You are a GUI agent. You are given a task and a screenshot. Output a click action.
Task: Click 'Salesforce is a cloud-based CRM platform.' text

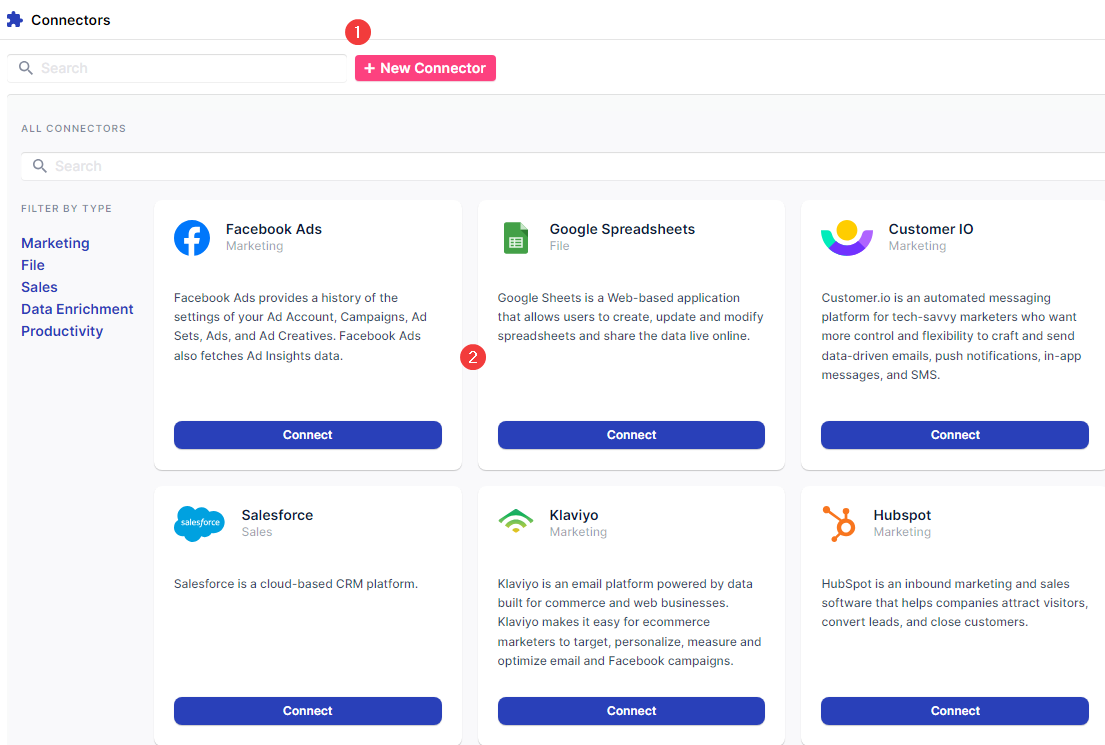296,584
